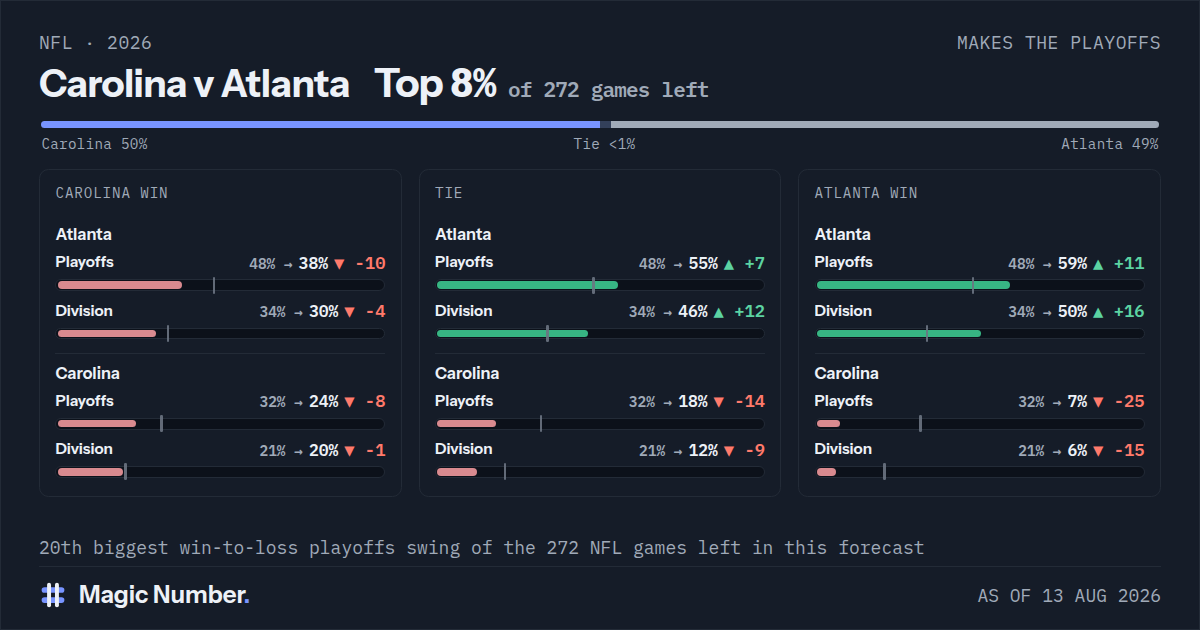1200x630 pixels.
Task: Select the ATLANTA WIN panel header
Action: point(866,193)
